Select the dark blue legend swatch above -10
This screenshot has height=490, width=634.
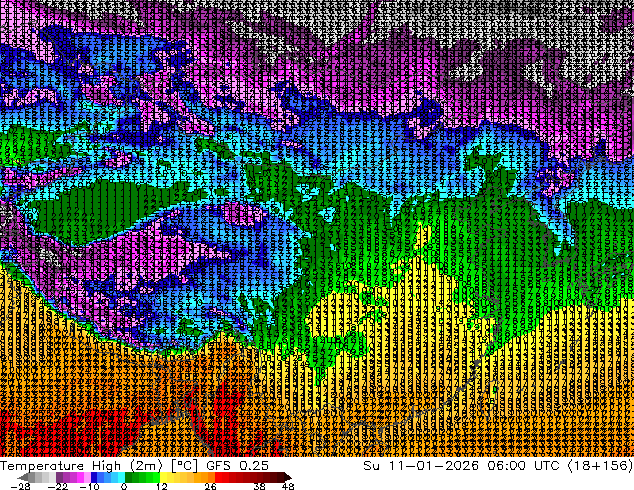click(94, 477)
